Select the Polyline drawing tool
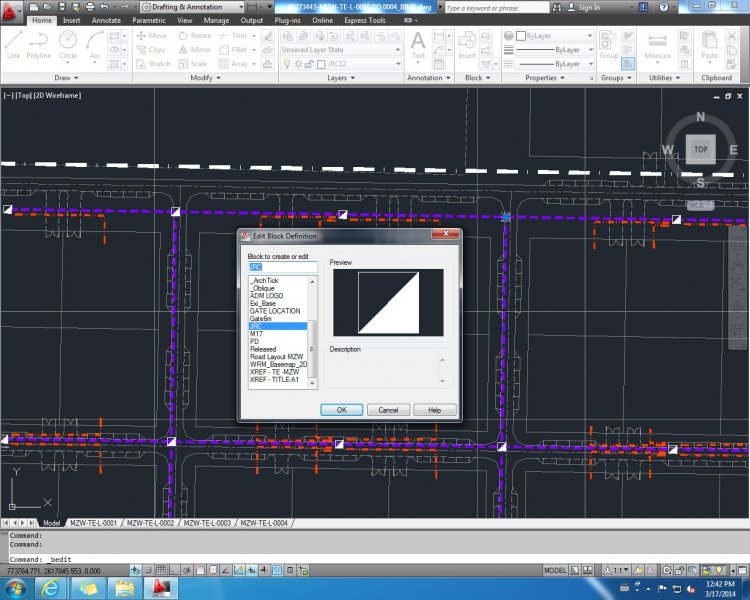 pos(39,42)
